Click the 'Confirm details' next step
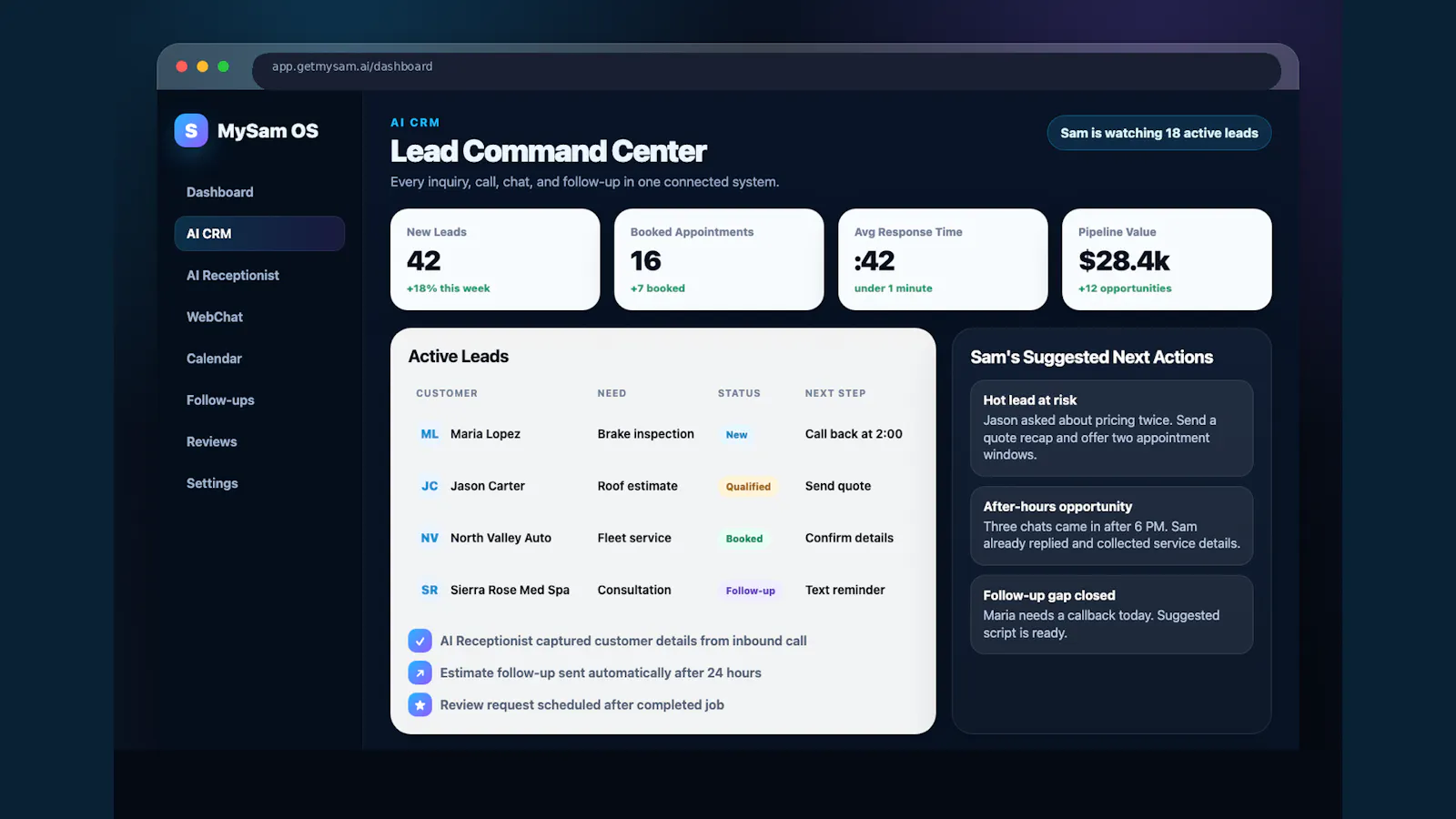This screenshot has height=819, width=1456. click(849, 538)
